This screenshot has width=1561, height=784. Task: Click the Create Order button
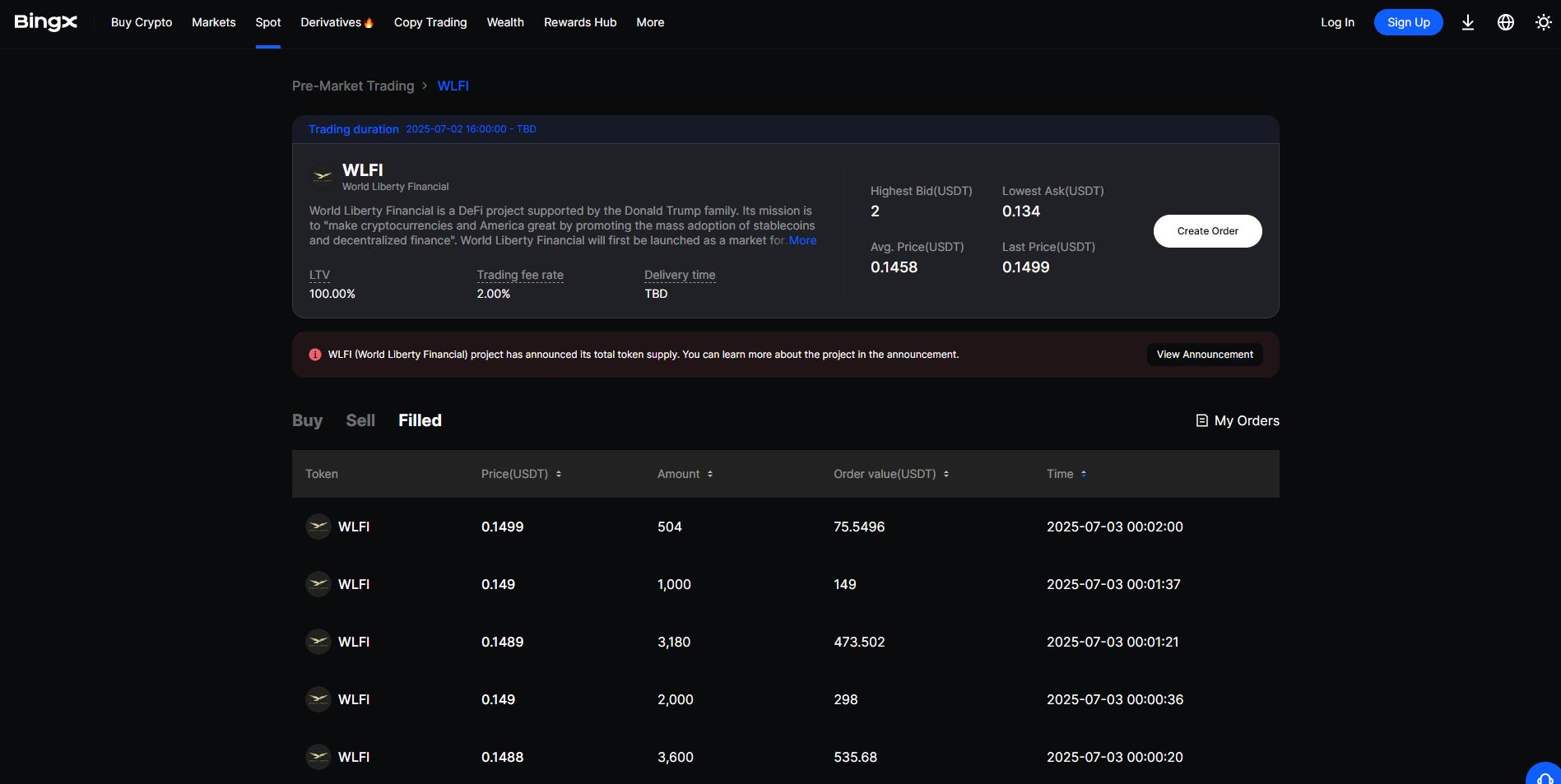point(1208,231)
